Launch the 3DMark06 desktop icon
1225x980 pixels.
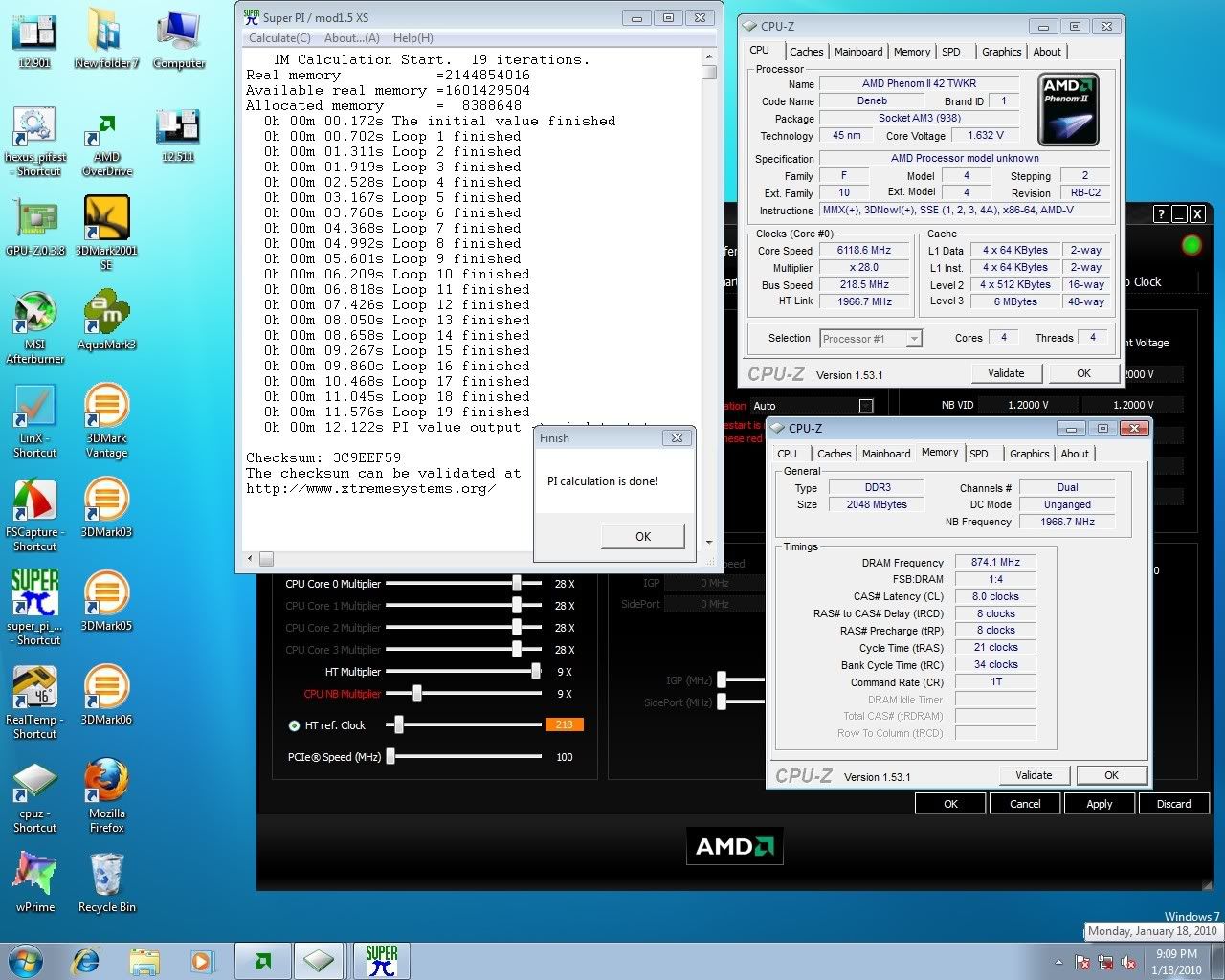click(x=106, y=695)
